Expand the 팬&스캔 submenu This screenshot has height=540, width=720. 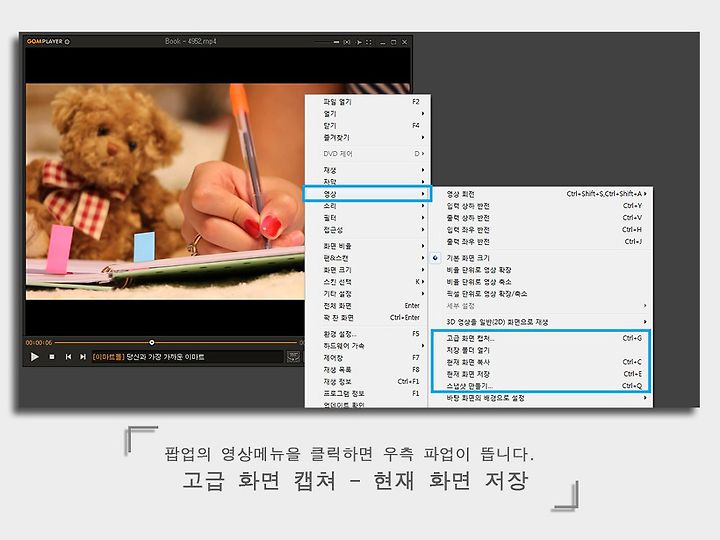[x=367, y=259]
